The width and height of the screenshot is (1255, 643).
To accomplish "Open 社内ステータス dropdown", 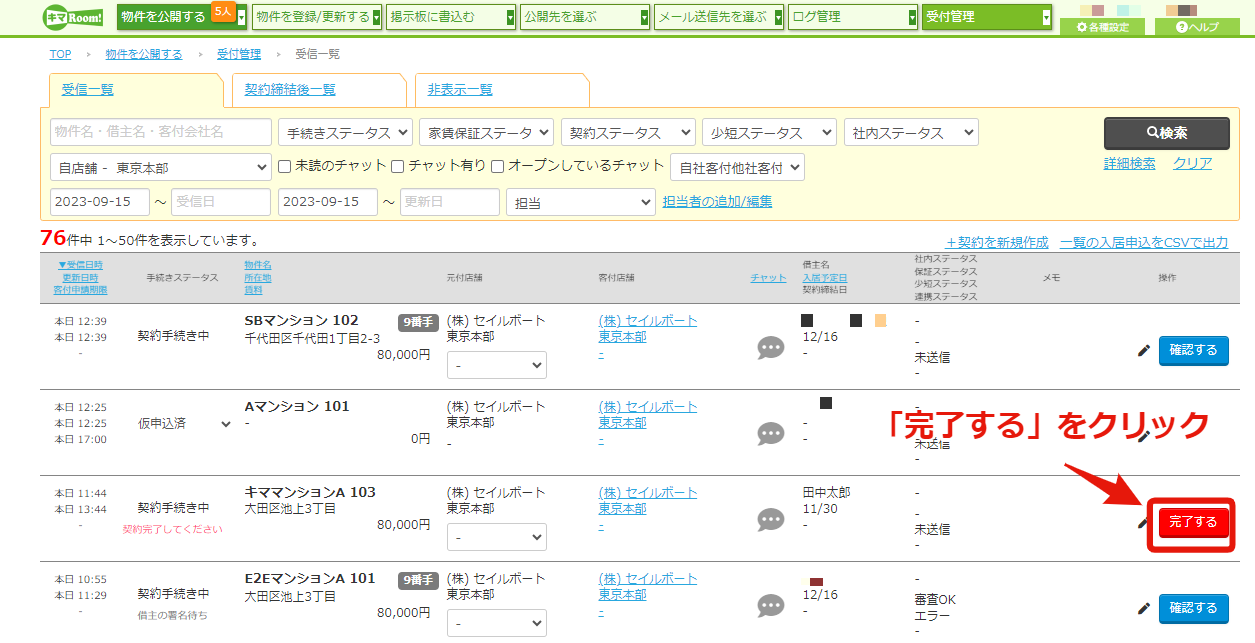I will [911, 132].
